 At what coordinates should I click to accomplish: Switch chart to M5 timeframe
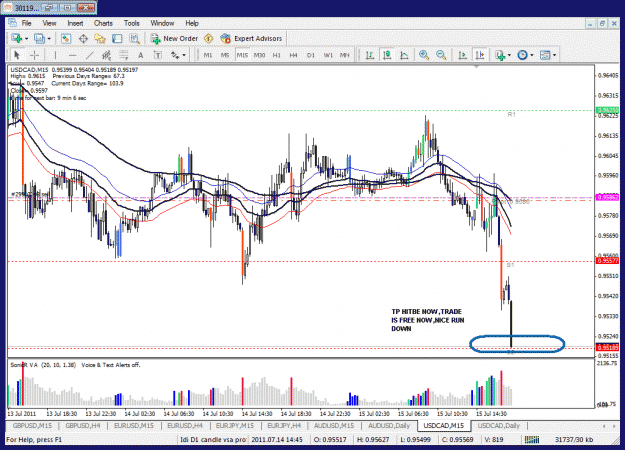click(x=225, y=55)
